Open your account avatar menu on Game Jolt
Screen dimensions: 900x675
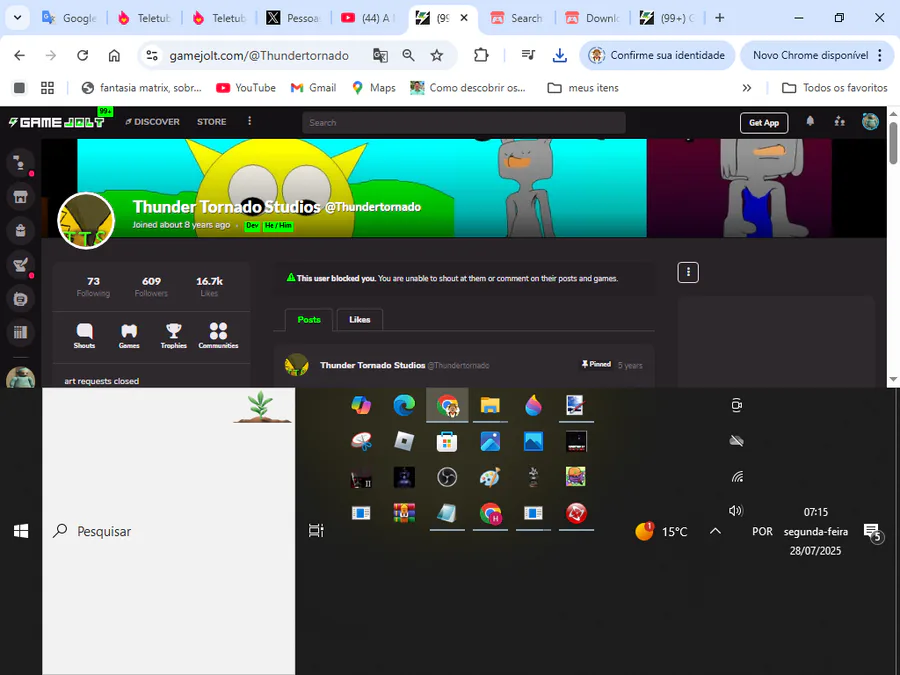pos(870,122)
